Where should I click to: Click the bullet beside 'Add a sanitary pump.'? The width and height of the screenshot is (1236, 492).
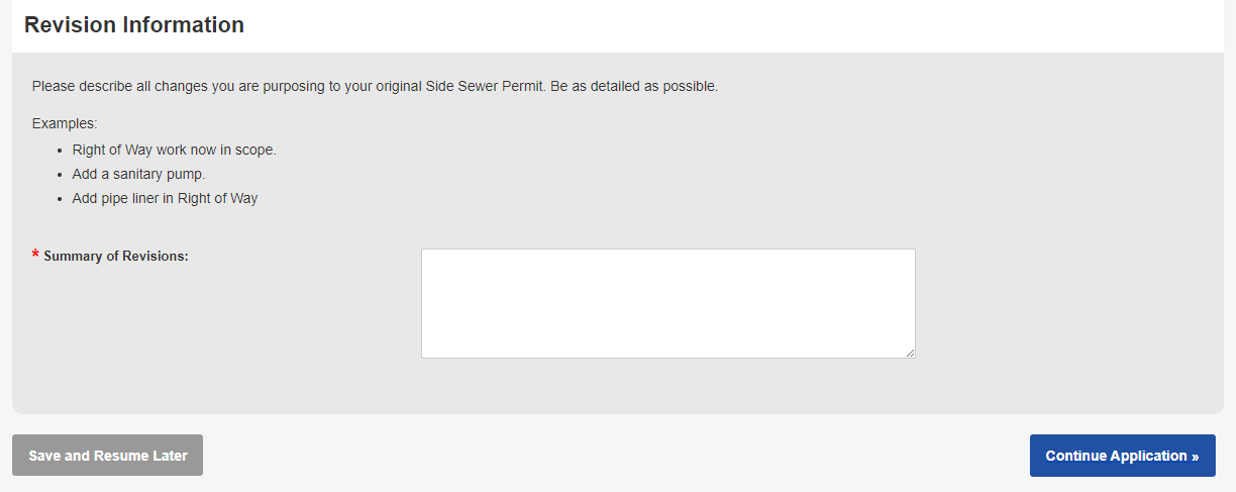(x=61, y=175)
